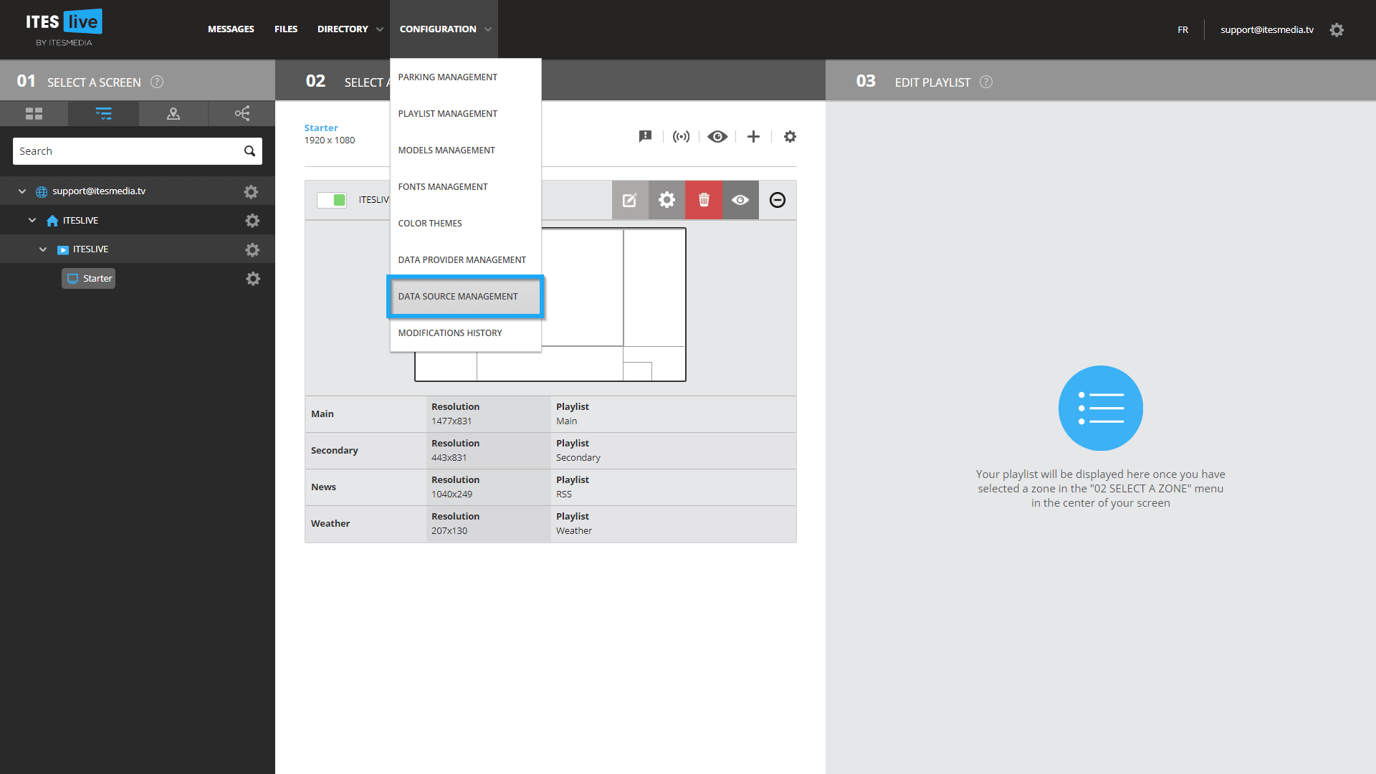
Task: Open the ITESLIVE model settings gear button
Action: pos(667,200)
